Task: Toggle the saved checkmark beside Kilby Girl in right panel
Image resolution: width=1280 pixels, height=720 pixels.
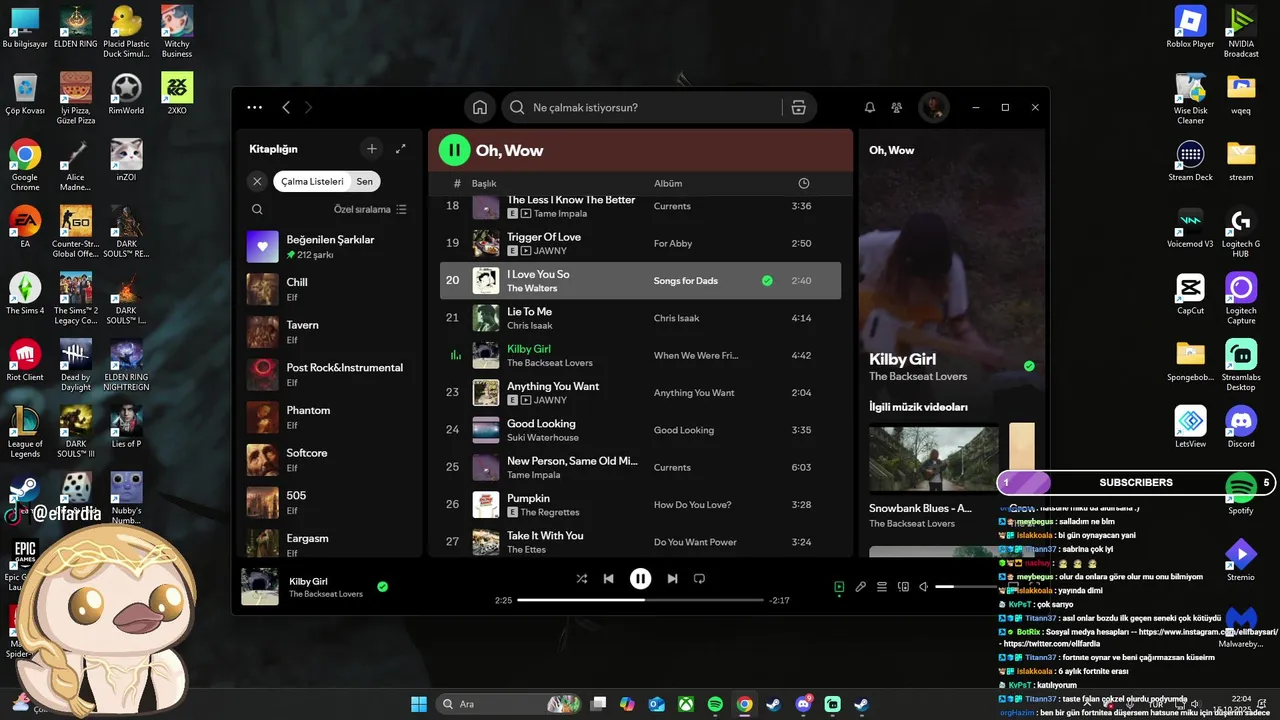Action: (1029, 366)
